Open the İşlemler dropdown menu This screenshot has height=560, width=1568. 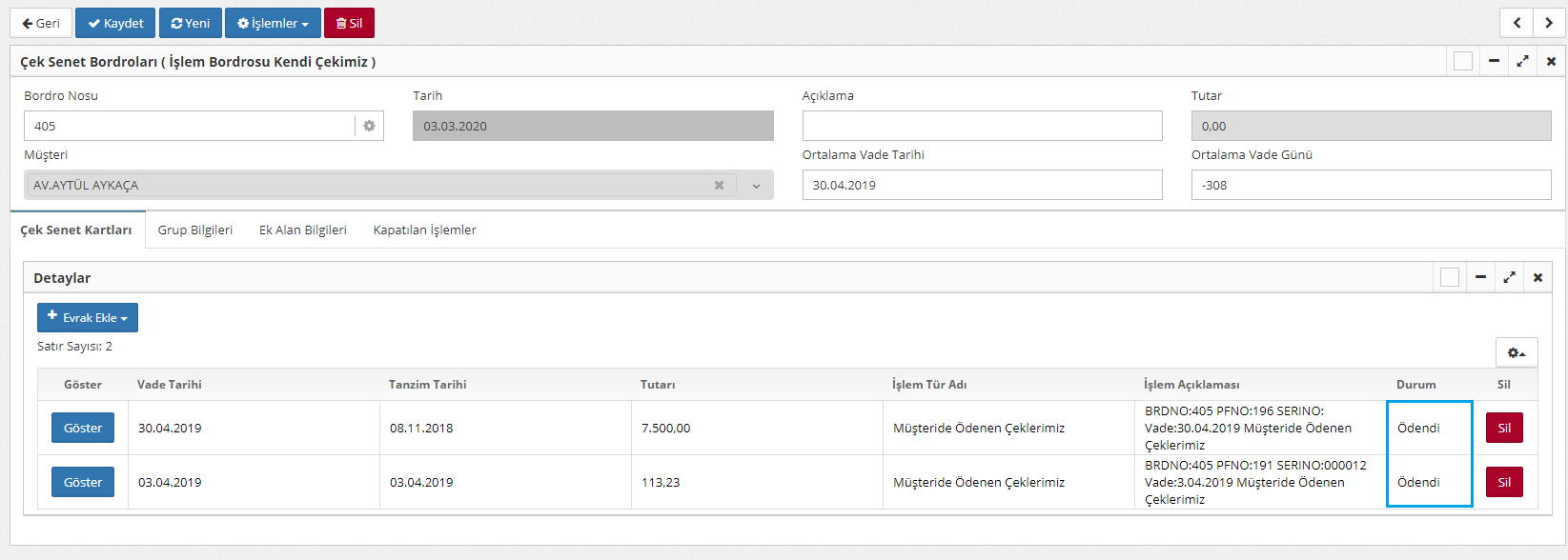(273, 23)
